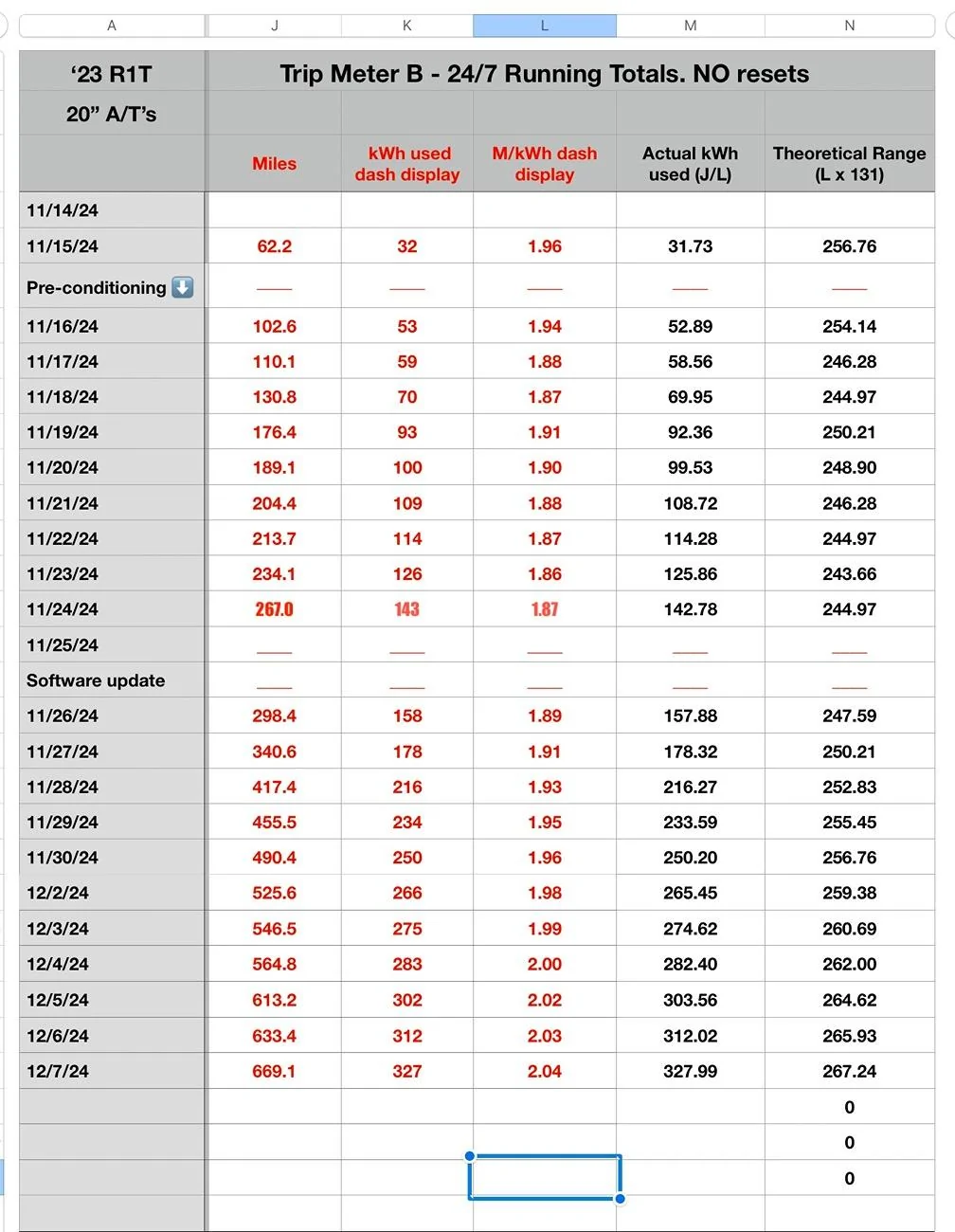Select the 'Theoretical Range (L x 131)' header cell

click(850, 164)
